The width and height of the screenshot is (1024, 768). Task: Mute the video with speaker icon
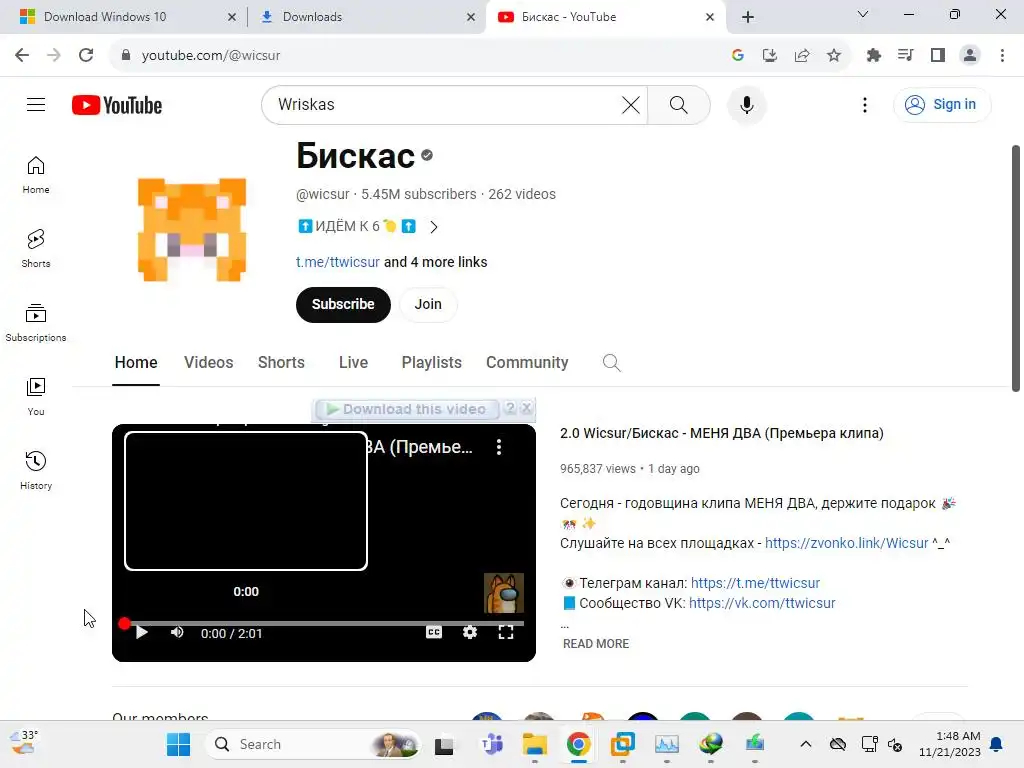[177, 632]
